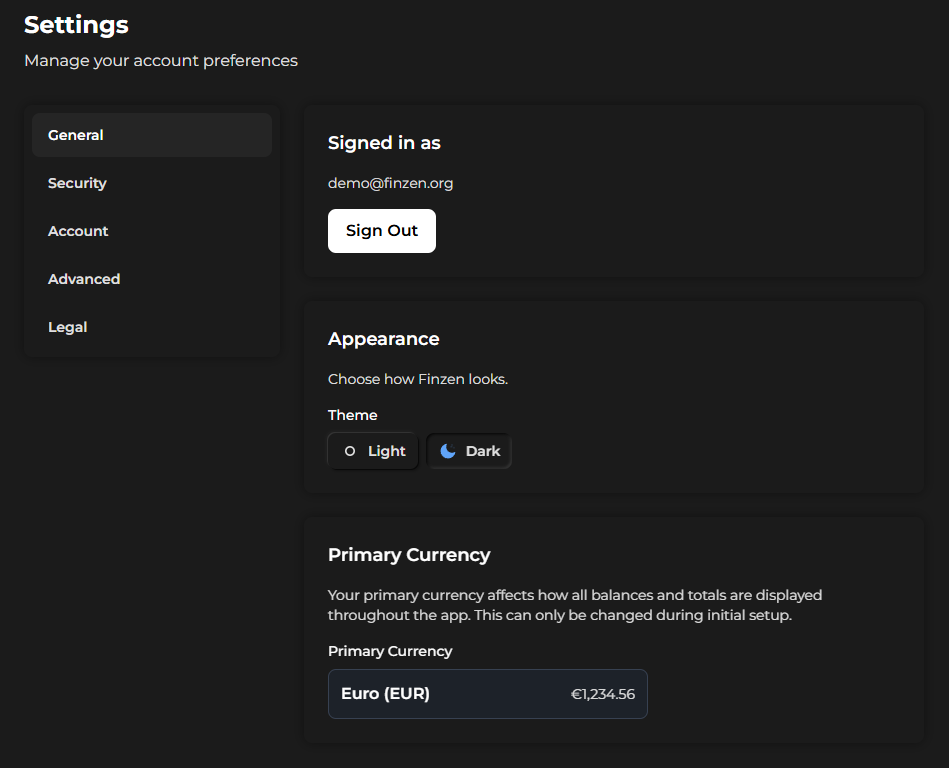Click the €1,234.56 balance preview
Screen dimensions: 949x768
pos(601,693)
